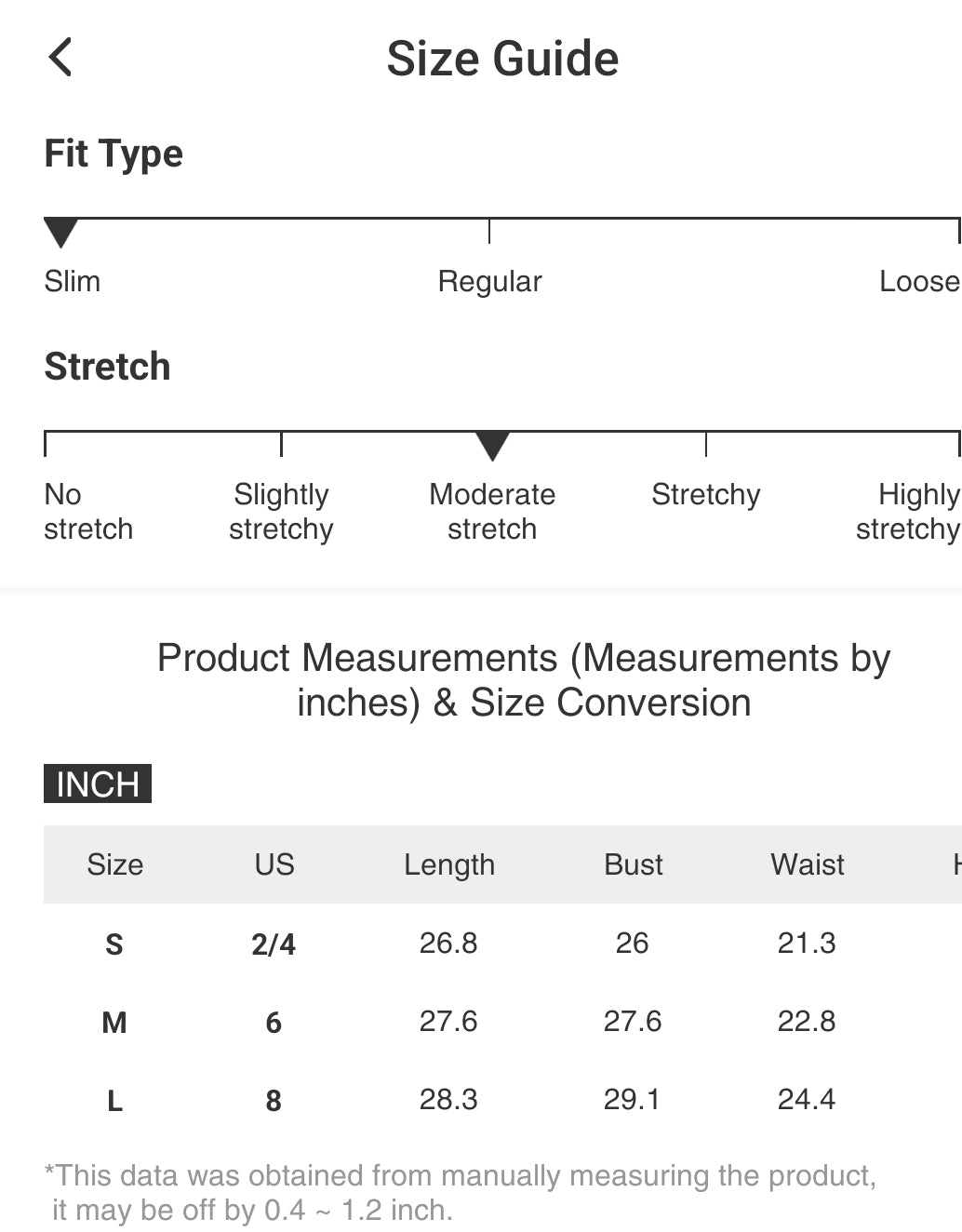This screenshot has height=1232, width=962.
Task: Click the US column header
Action: [x=274, y=864]
